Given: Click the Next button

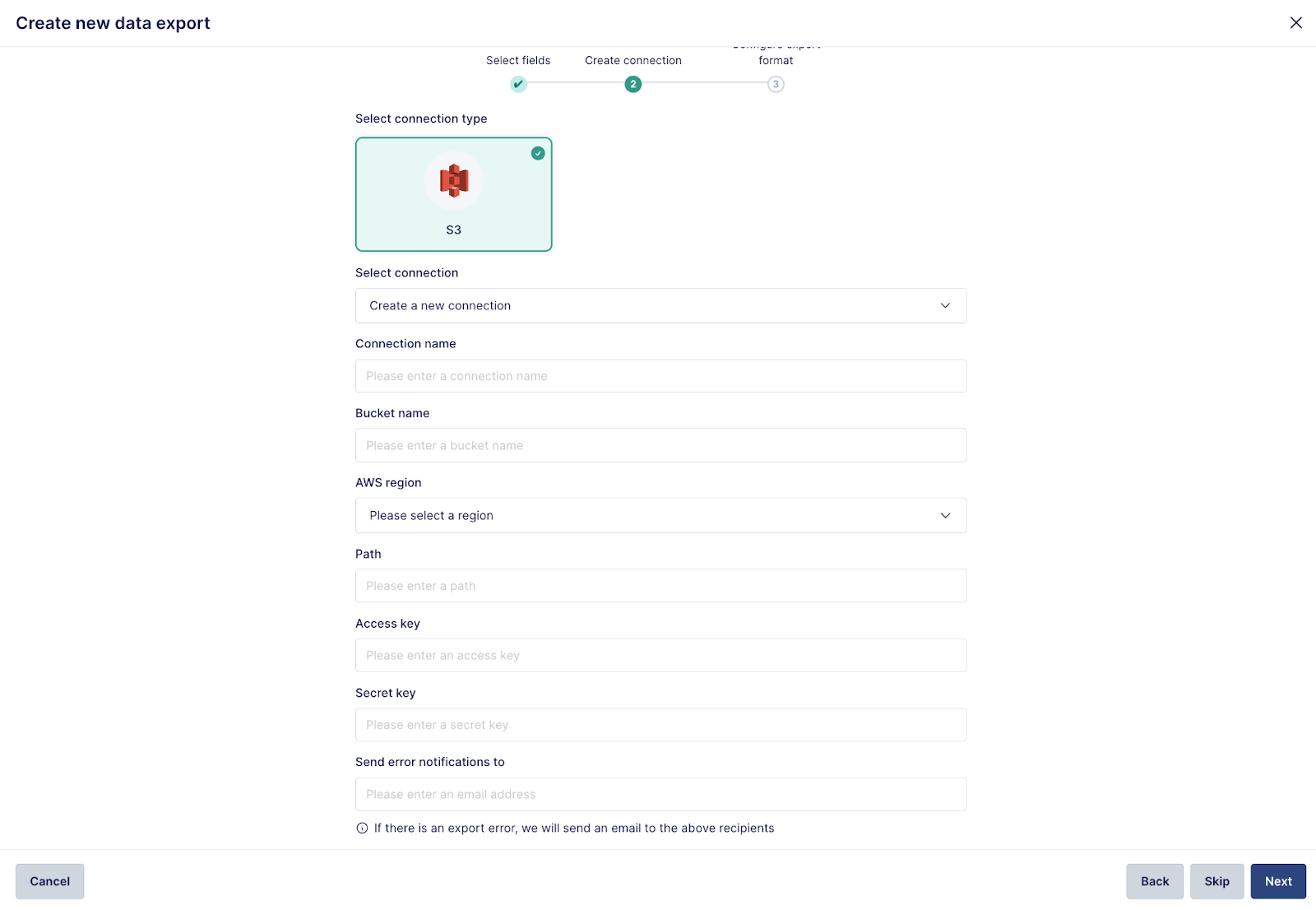Looking at the screenshot, I should pyautogui.click(x=1277, y=880).
